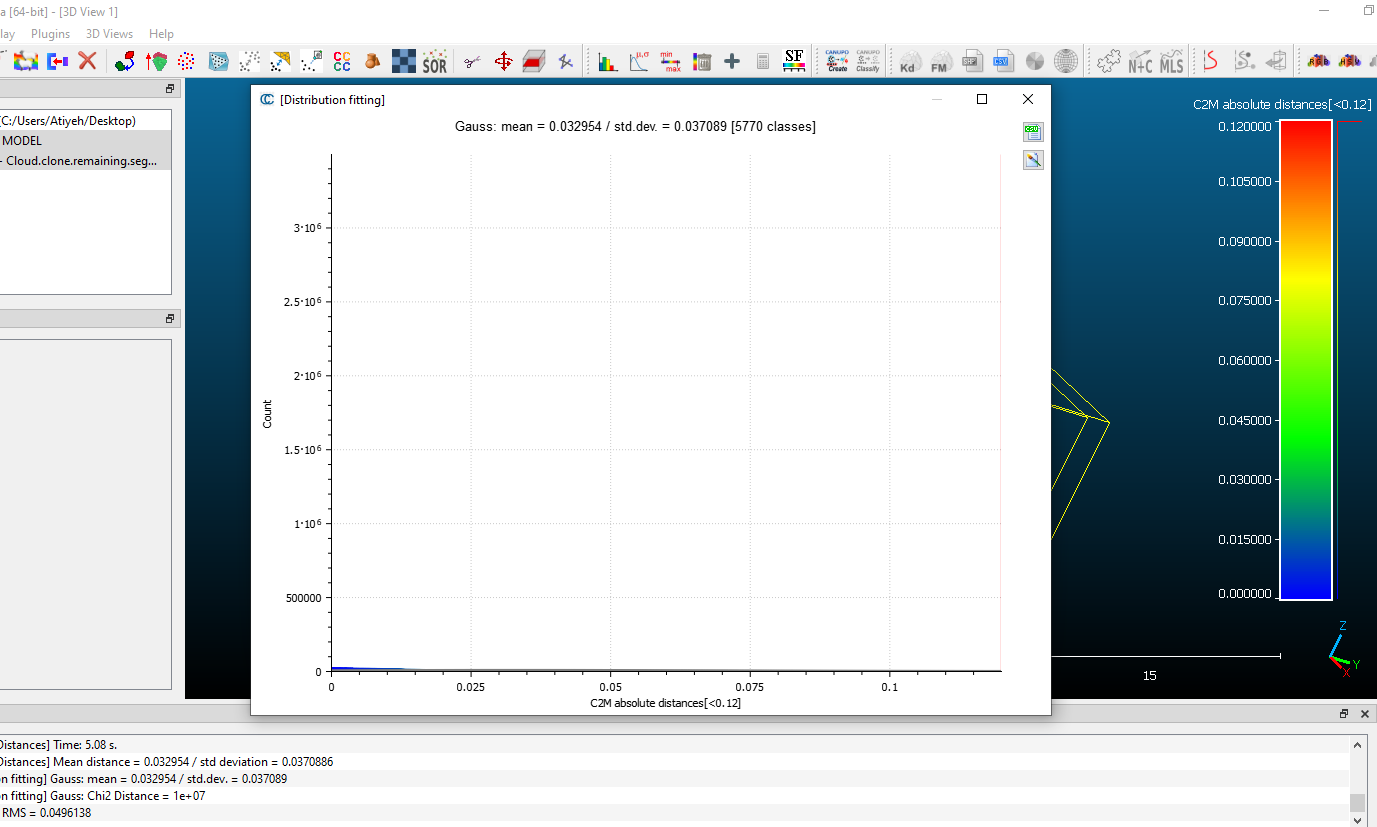Viewport: 1377px width, 827px height.
Task: Click the translate/rotate red arrows icon
Action: pyautogui.click(x=504, y=62)
